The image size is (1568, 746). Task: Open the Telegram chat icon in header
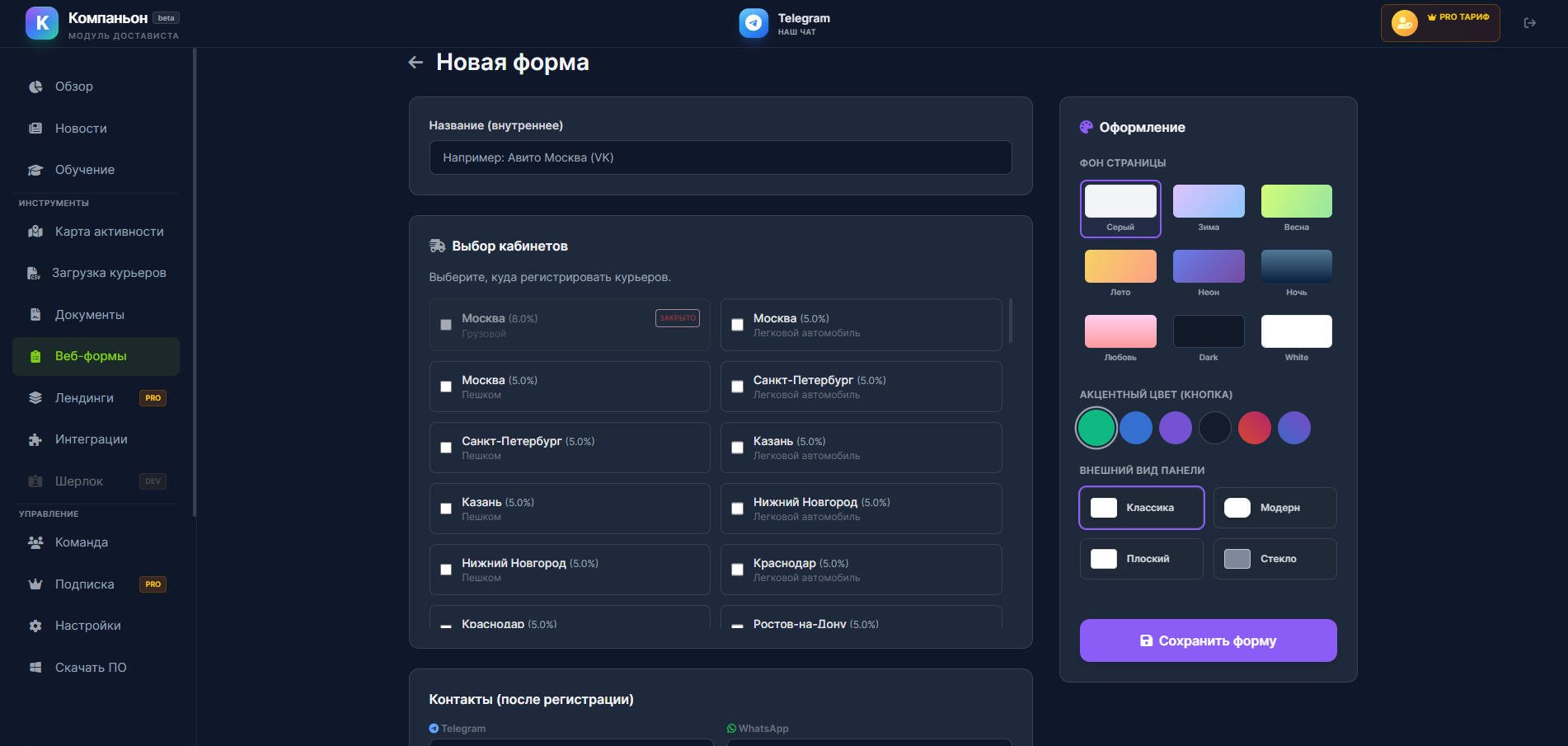(x=753, y=23)
